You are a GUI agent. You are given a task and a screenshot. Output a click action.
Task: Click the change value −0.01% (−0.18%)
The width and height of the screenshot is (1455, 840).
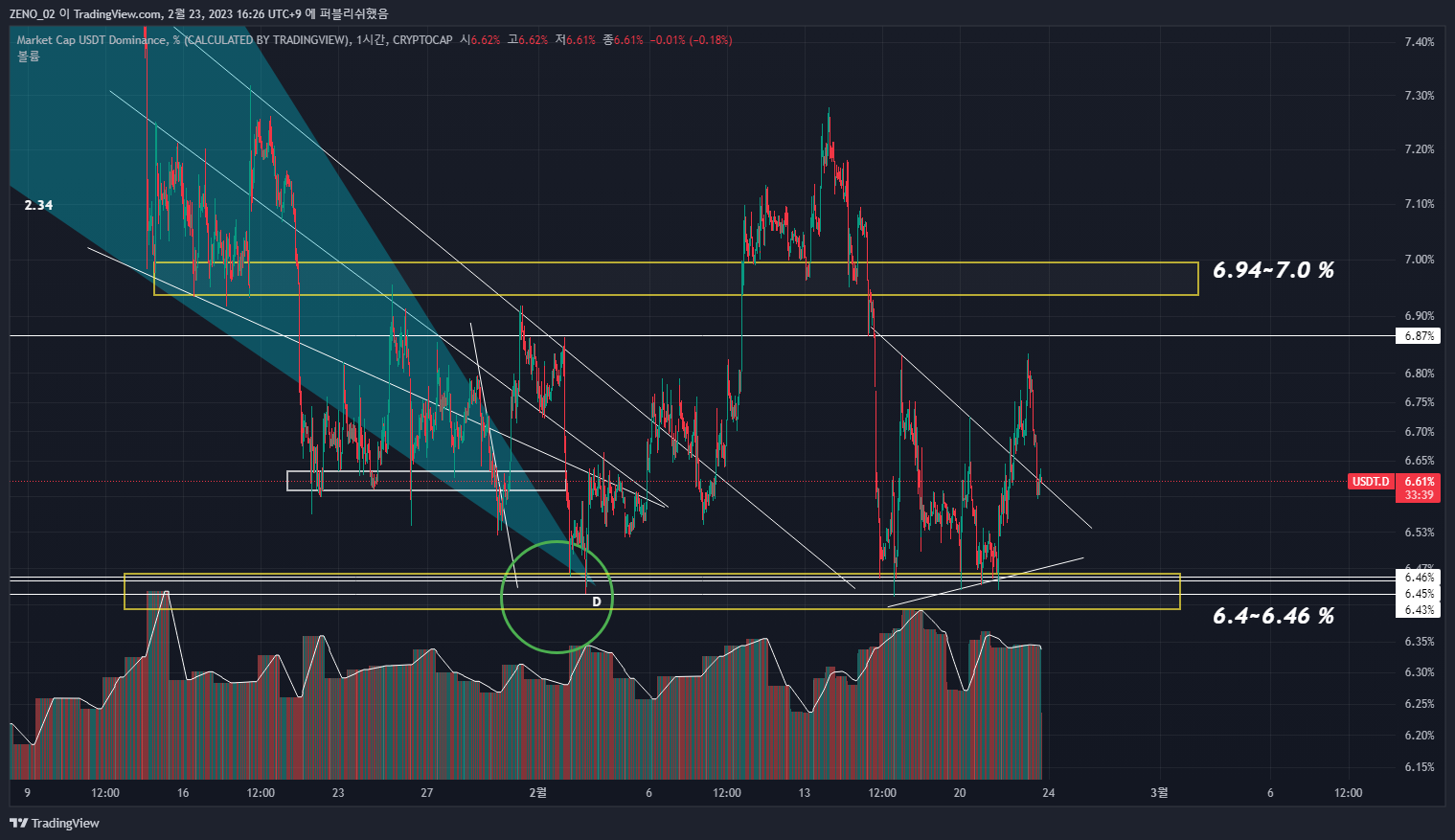point(691,40)
